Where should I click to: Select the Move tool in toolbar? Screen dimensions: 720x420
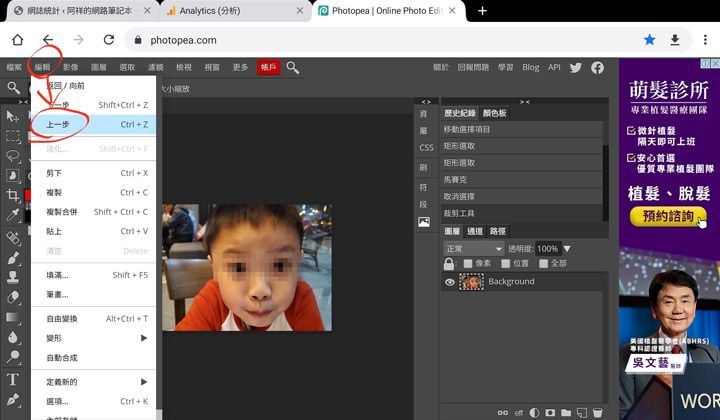coord(13,117)
